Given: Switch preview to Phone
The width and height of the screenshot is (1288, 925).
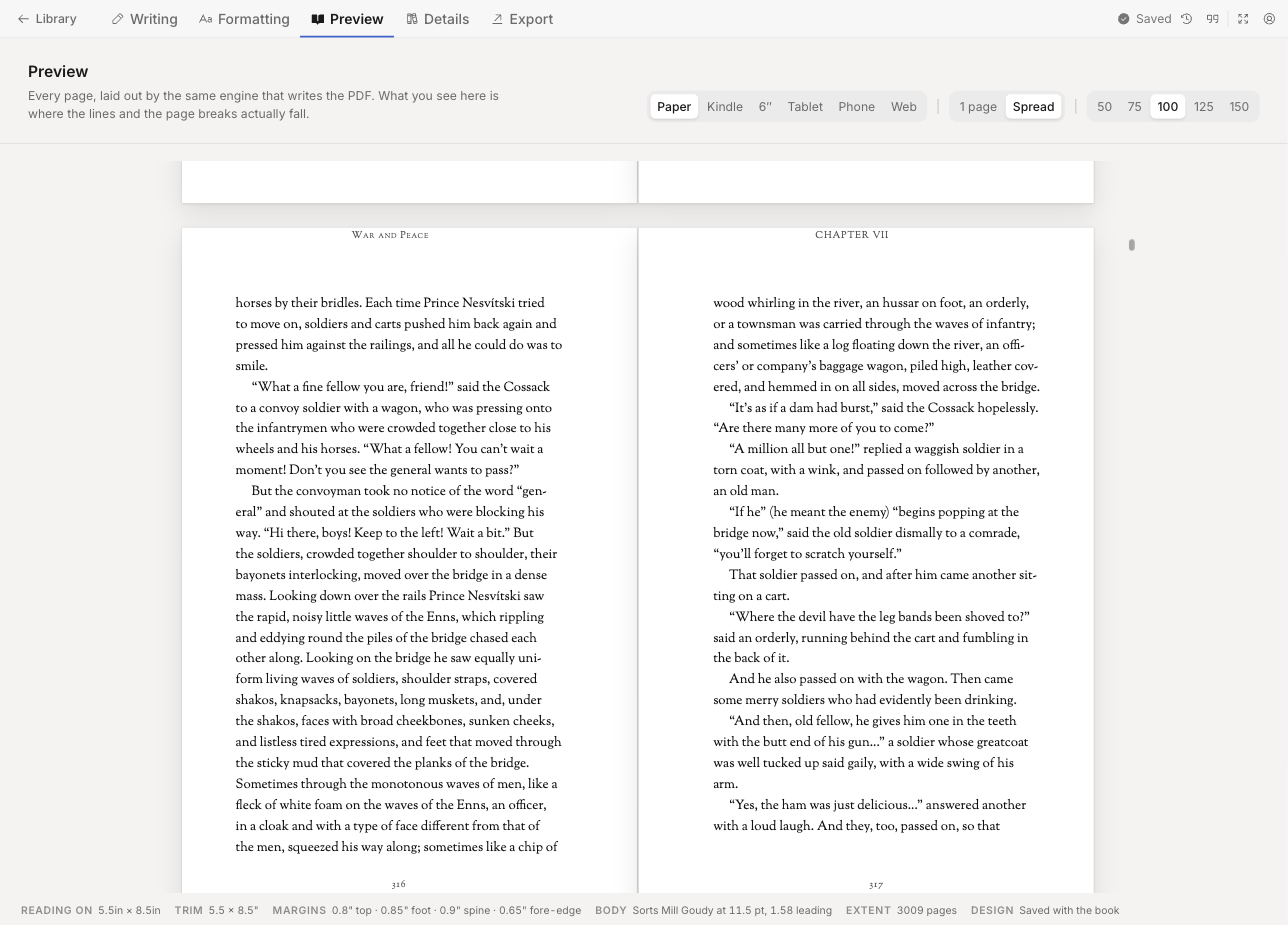Looking at the screenshot, I should [x=856, y=107].
